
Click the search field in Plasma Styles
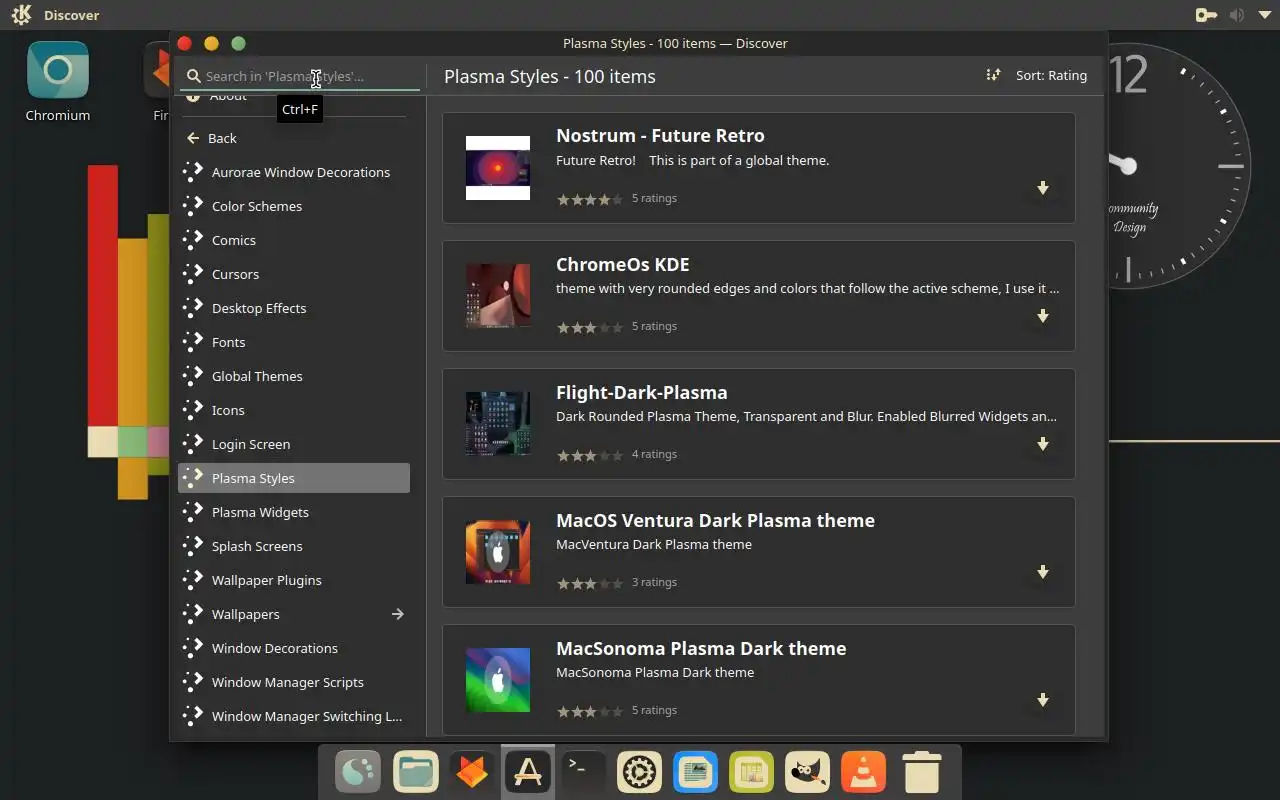coord(300,76)
